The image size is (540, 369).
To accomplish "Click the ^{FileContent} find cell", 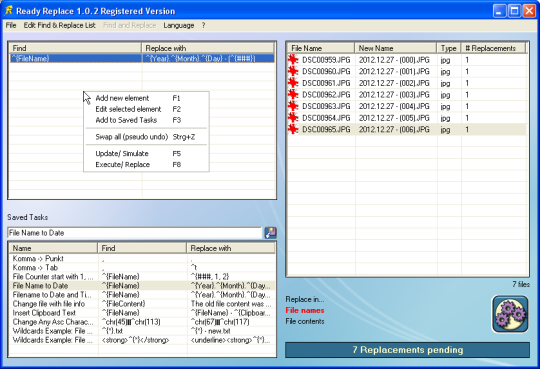I will [123, 304].
